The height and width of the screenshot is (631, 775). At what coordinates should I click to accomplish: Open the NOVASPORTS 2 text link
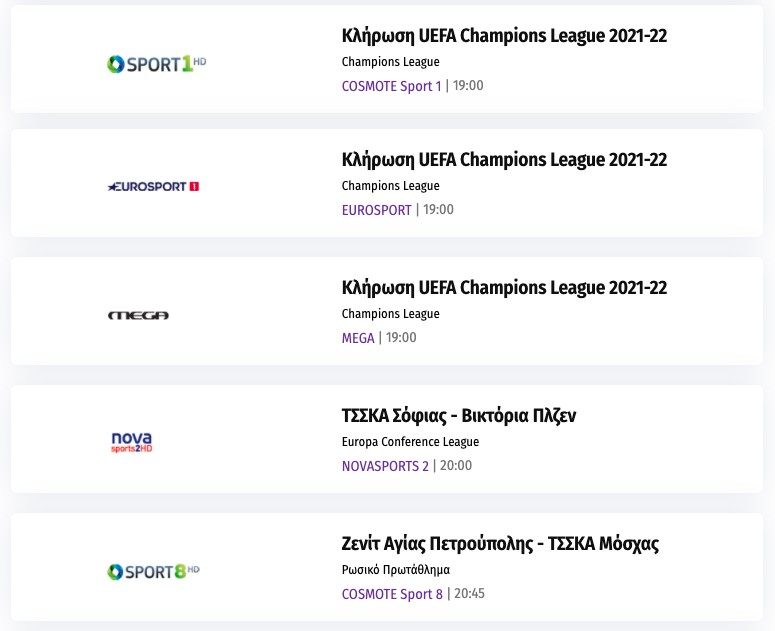pos(385,466)
